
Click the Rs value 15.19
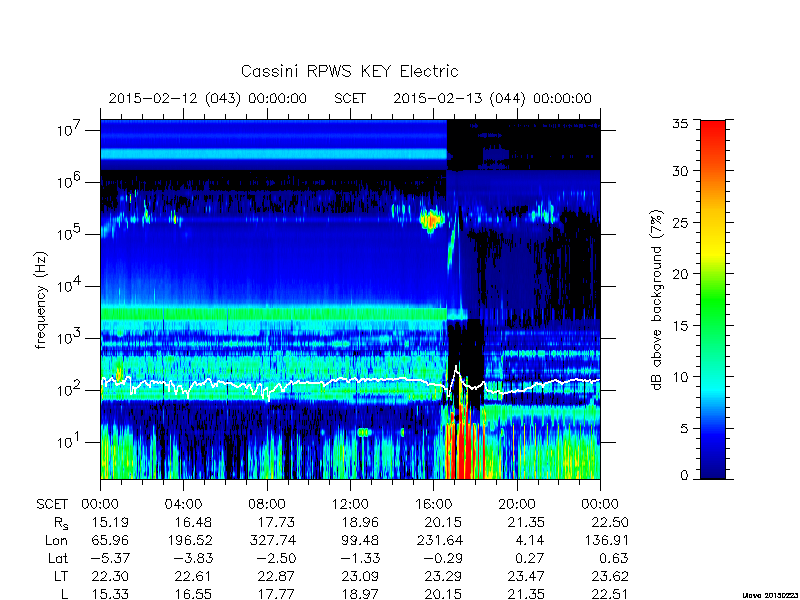pyautogui.click(x=110, y=522)
